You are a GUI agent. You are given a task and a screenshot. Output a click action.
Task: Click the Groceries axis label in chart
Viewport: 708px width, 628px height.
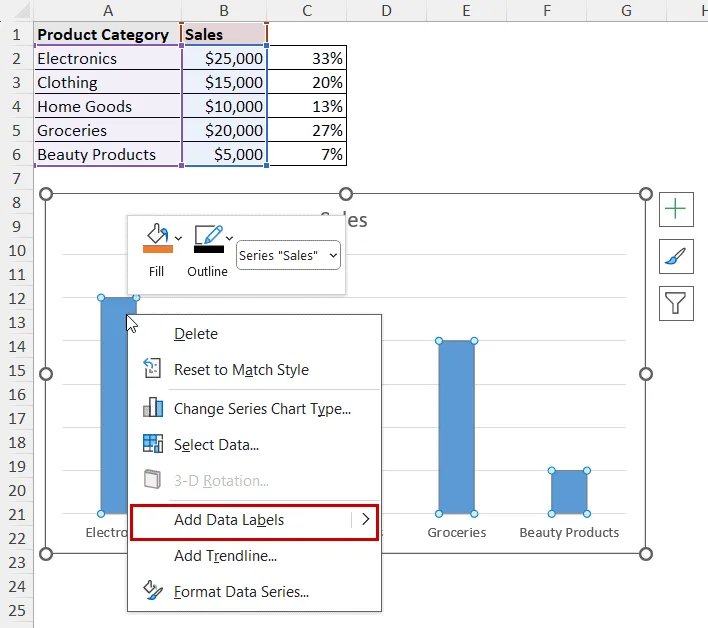point(456,533)
